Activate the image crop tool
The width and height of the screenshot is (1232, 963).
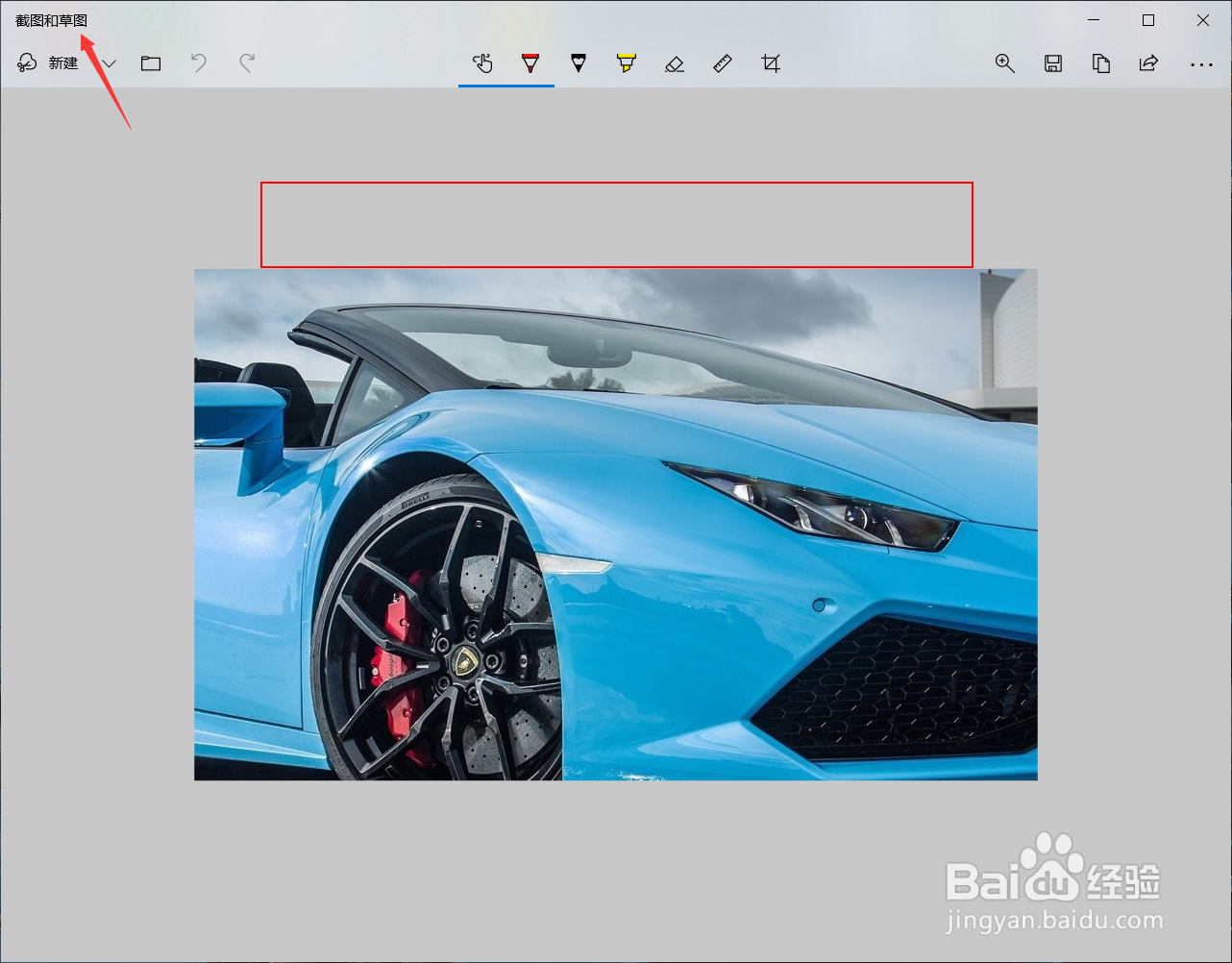771,63
